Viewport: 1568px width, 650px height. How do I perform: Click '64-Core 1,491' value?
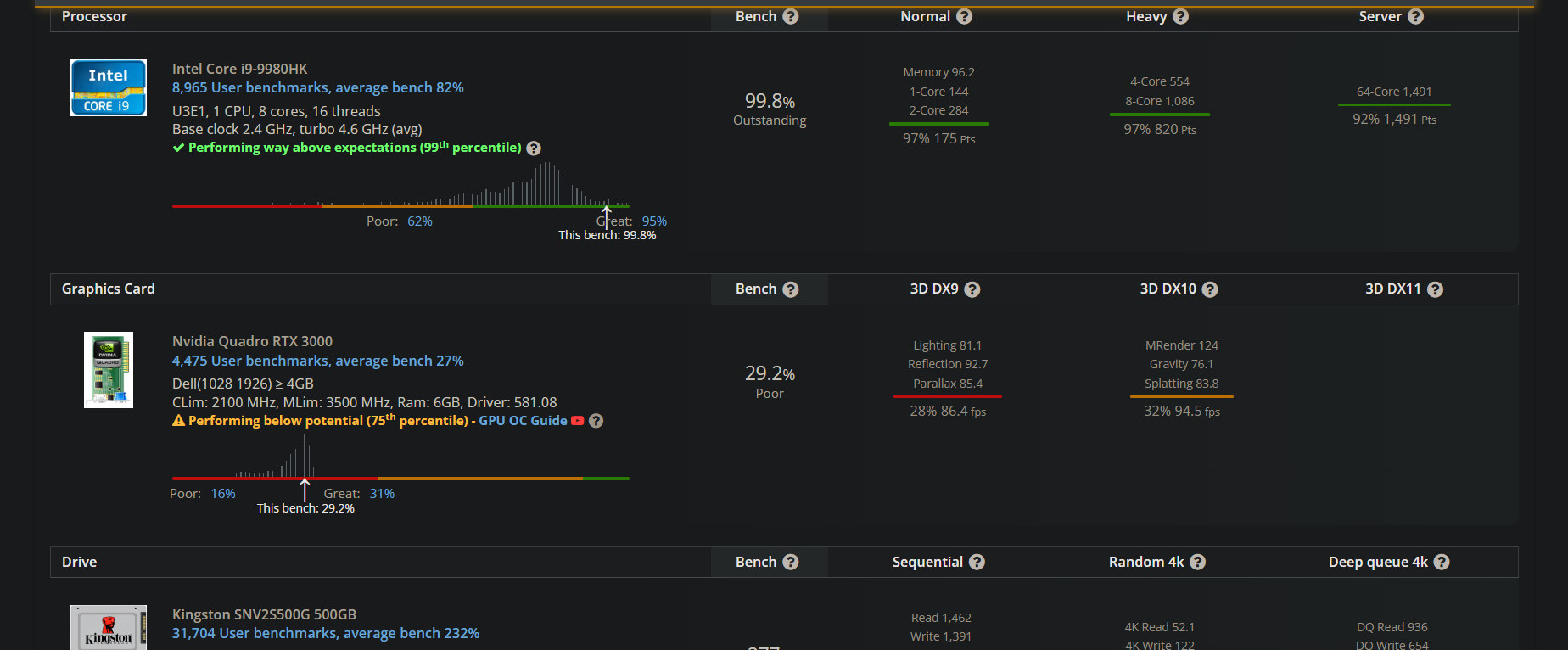[x=1394, y=92]
